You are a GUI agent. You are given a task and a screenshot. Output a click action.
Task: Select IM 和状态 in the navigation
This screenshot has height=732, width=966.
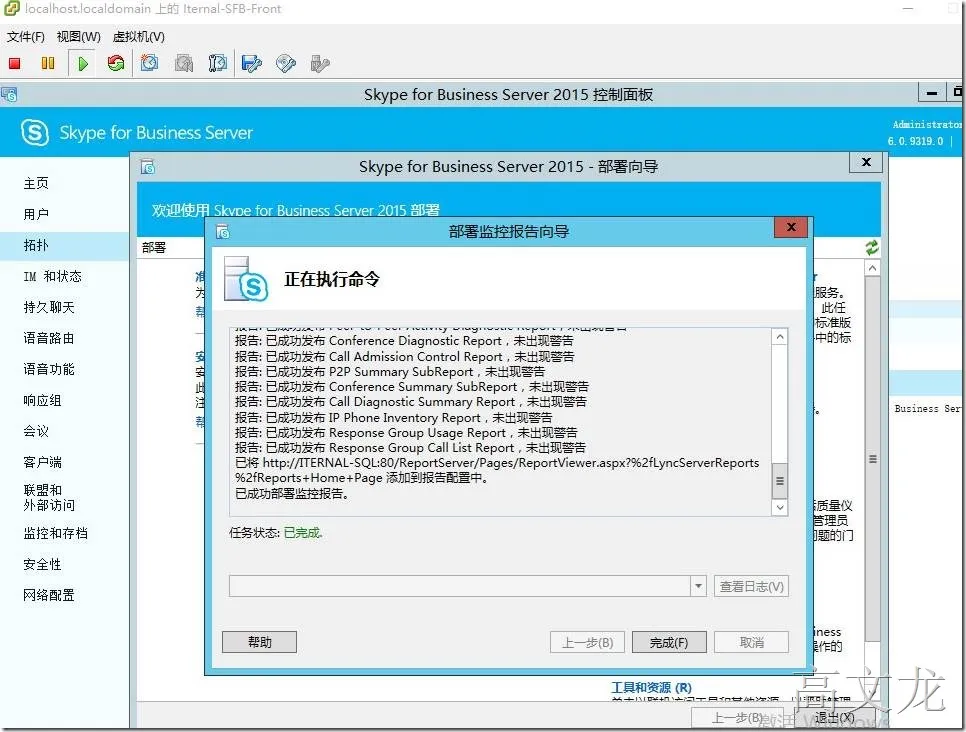[52, 276]
